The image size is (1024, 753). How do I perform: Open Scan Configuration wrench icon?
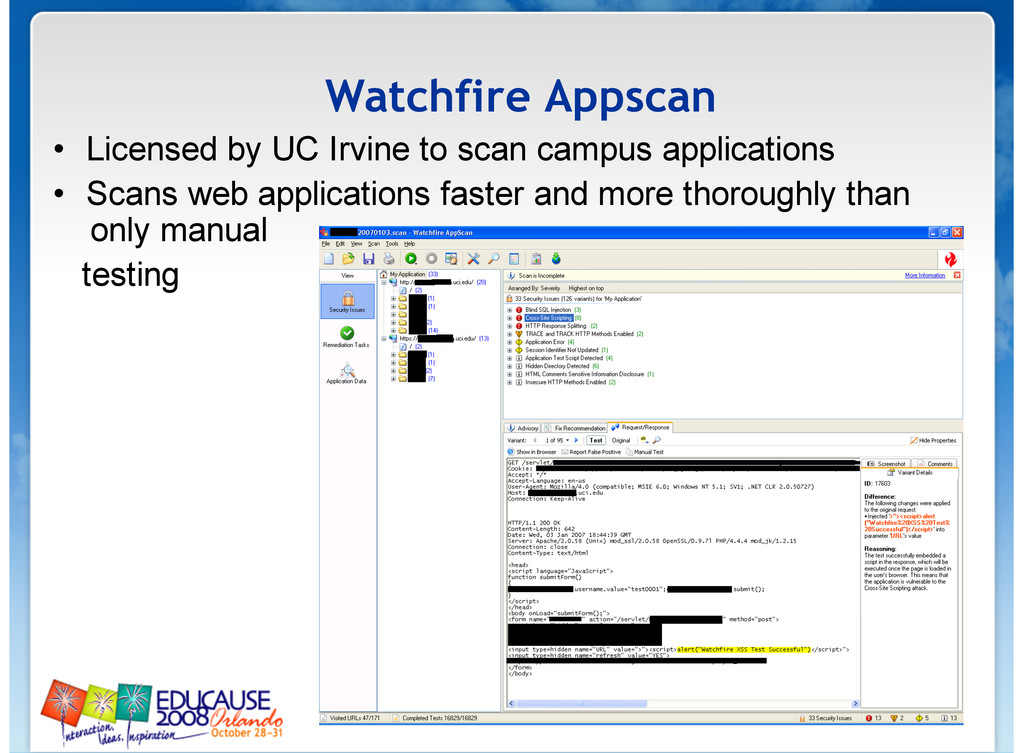[x=473, y=259]
